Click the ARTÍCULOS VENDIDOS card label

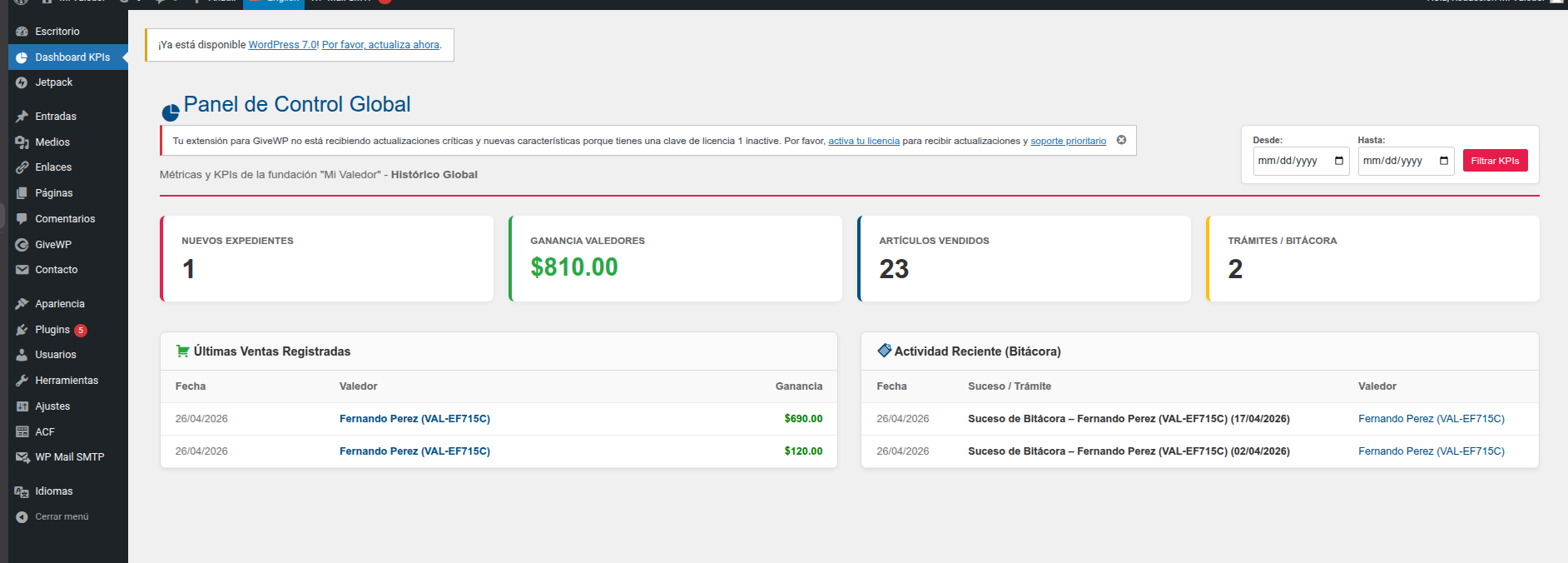(x=934, y=241)
